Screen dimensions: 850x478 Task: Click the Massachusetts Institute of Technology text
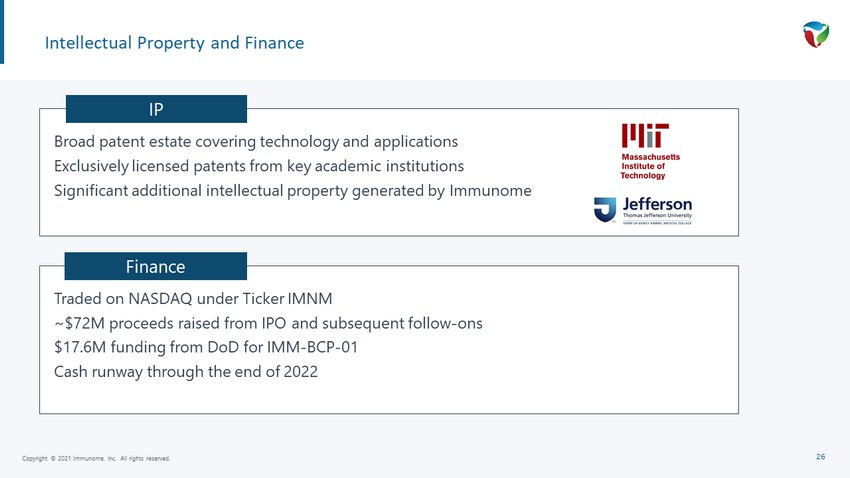(x=650, y=166)
